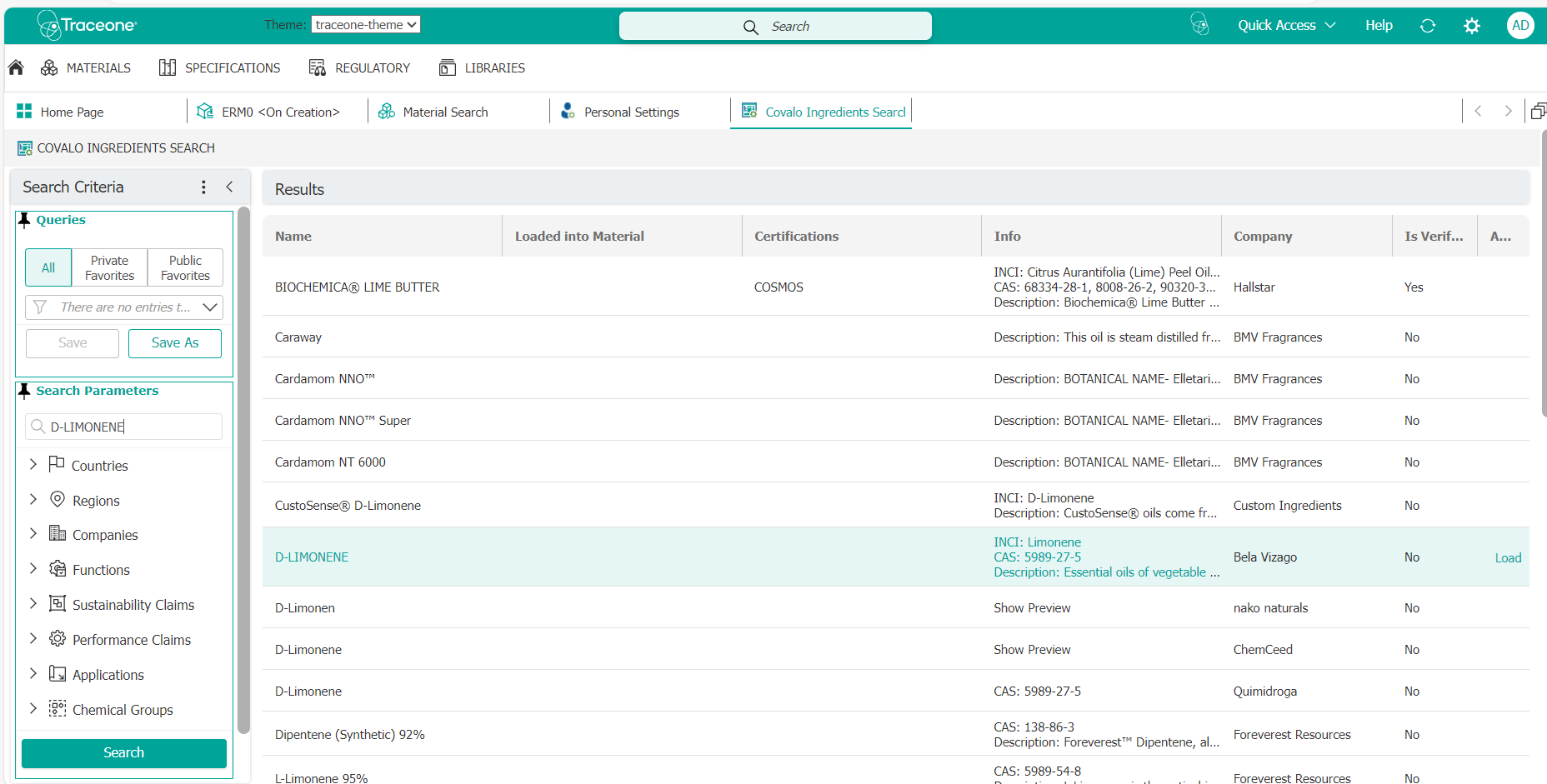Screen dimensions: 1547x784
Task: Click the D-LIMONENE search parameters input
Action: click(x=124, y=427)
